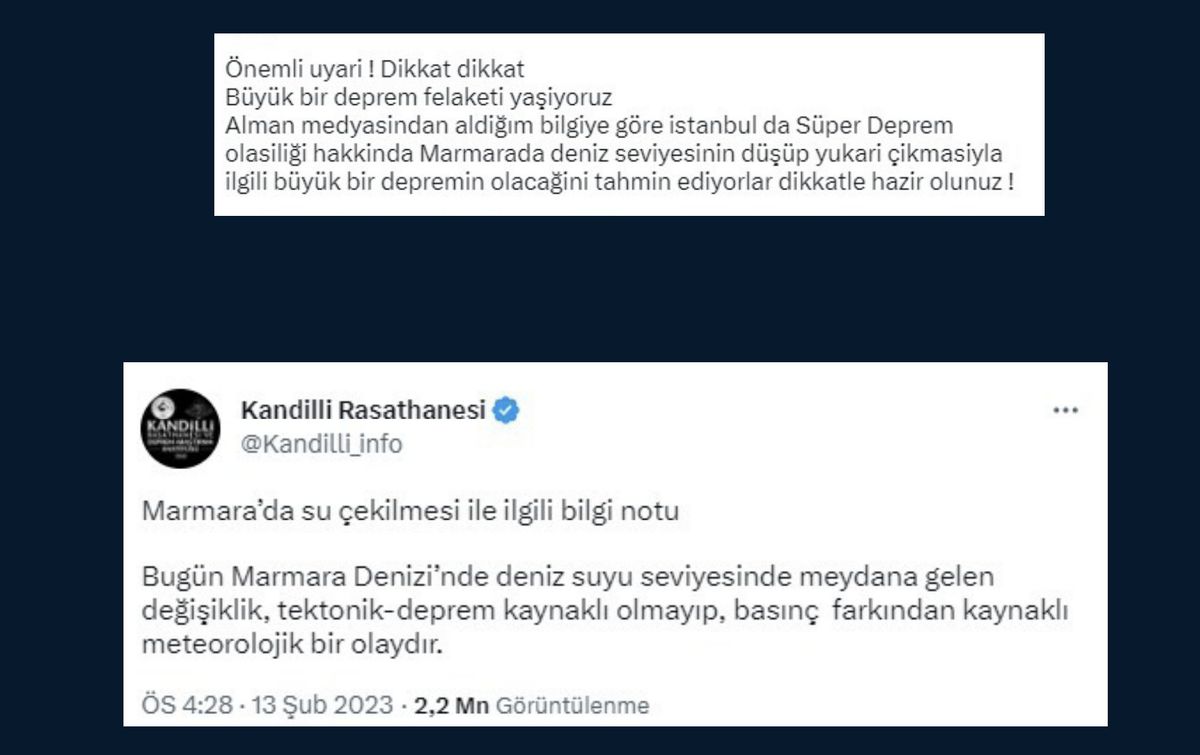
Task: Open the Kandilli Rasathanesi display name
Action: [x=364, y=409]
